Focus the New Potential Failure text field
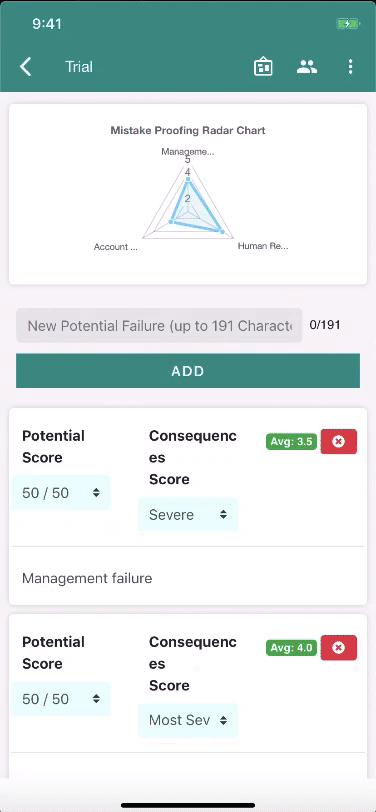 point(159,326)
